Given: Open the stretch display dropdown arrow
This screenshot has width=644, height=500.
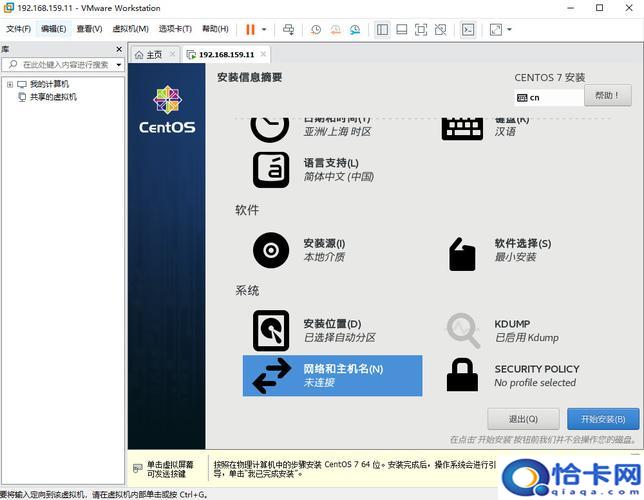Looking at the screenshot, I should (x=509, y=30).
